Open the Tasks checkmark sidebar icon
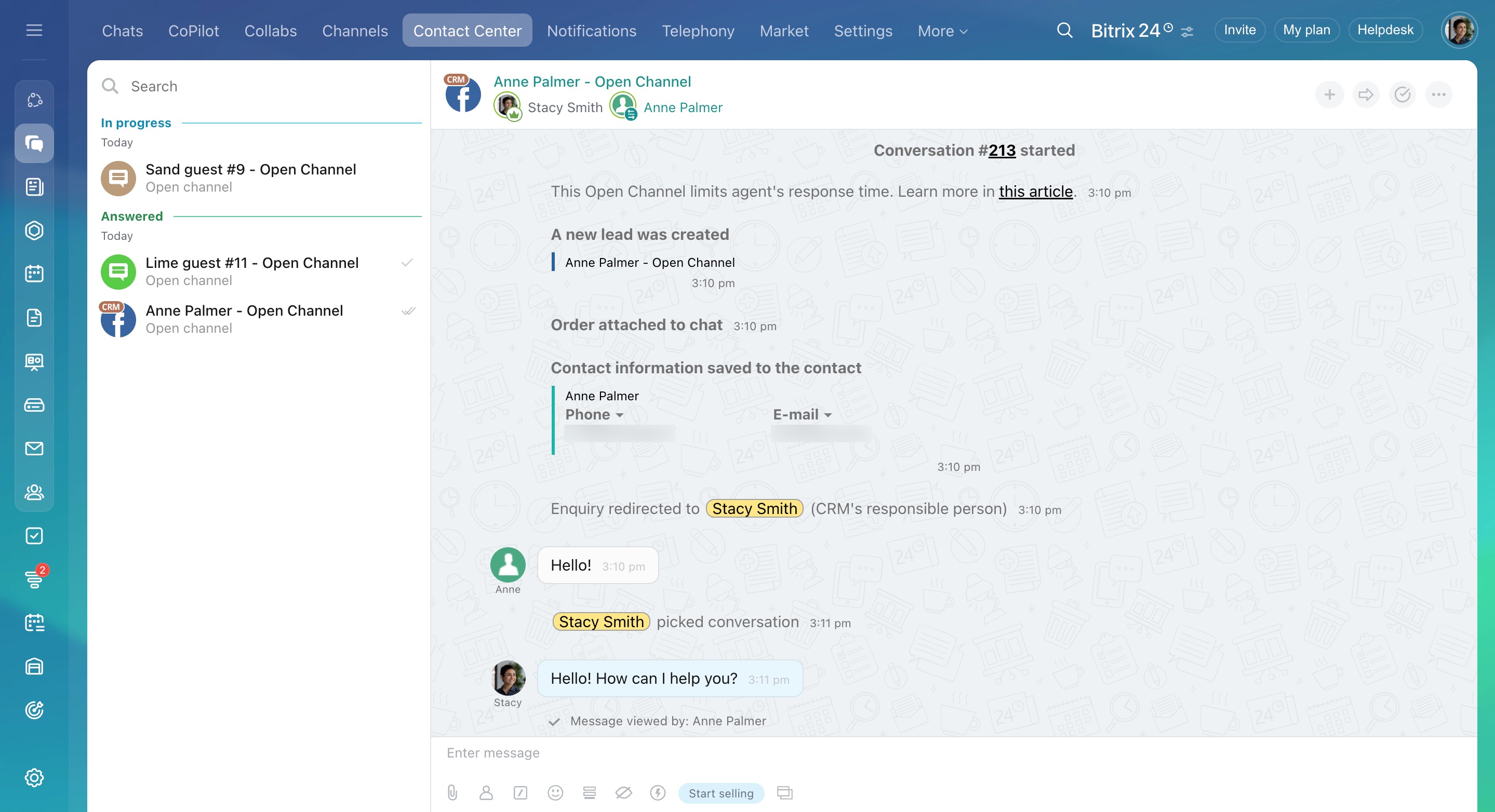 (x=34, y=535)
